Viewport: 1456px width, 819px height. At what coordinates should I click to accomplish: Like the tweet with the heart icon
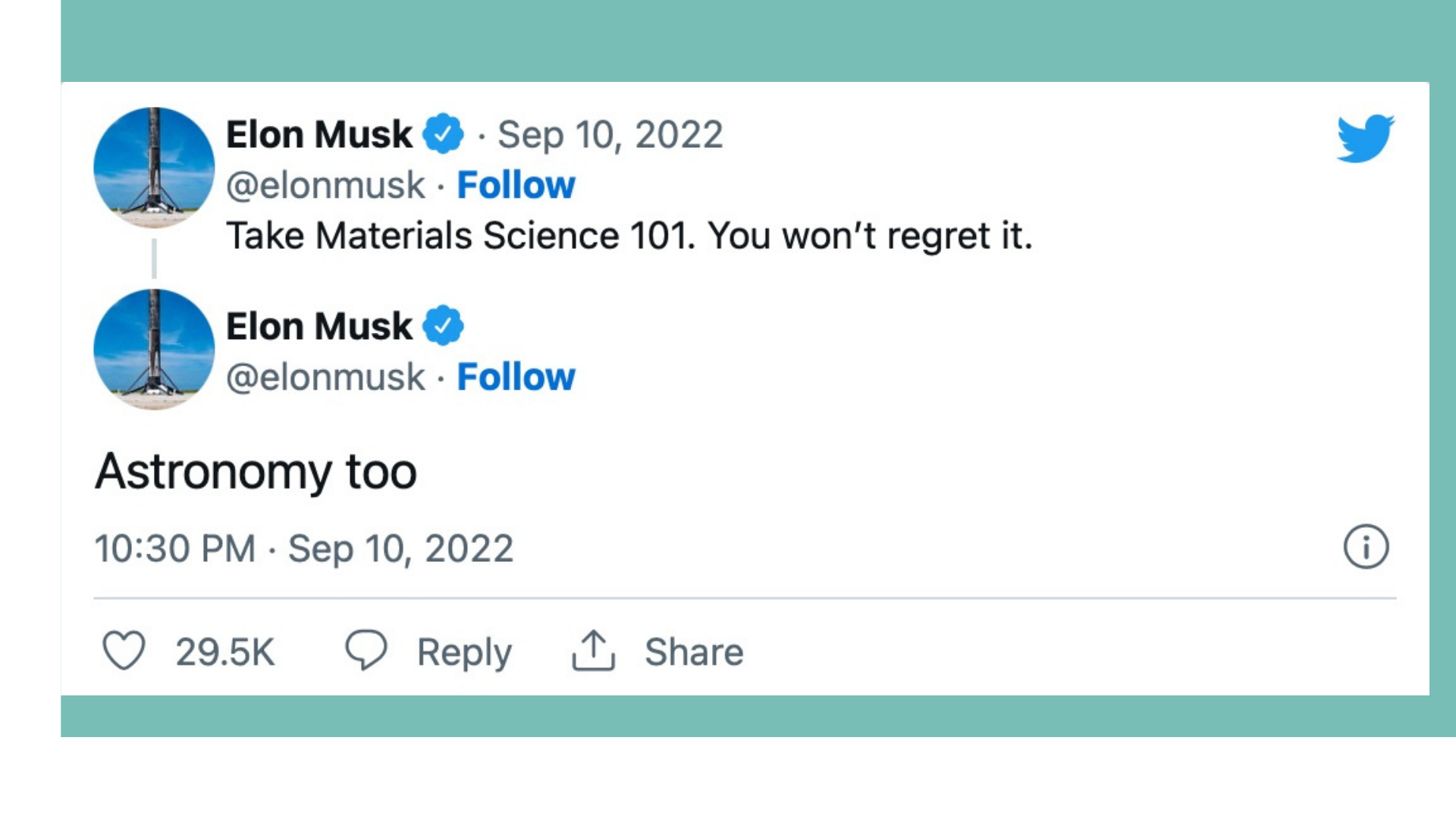[x=124, y=651]
